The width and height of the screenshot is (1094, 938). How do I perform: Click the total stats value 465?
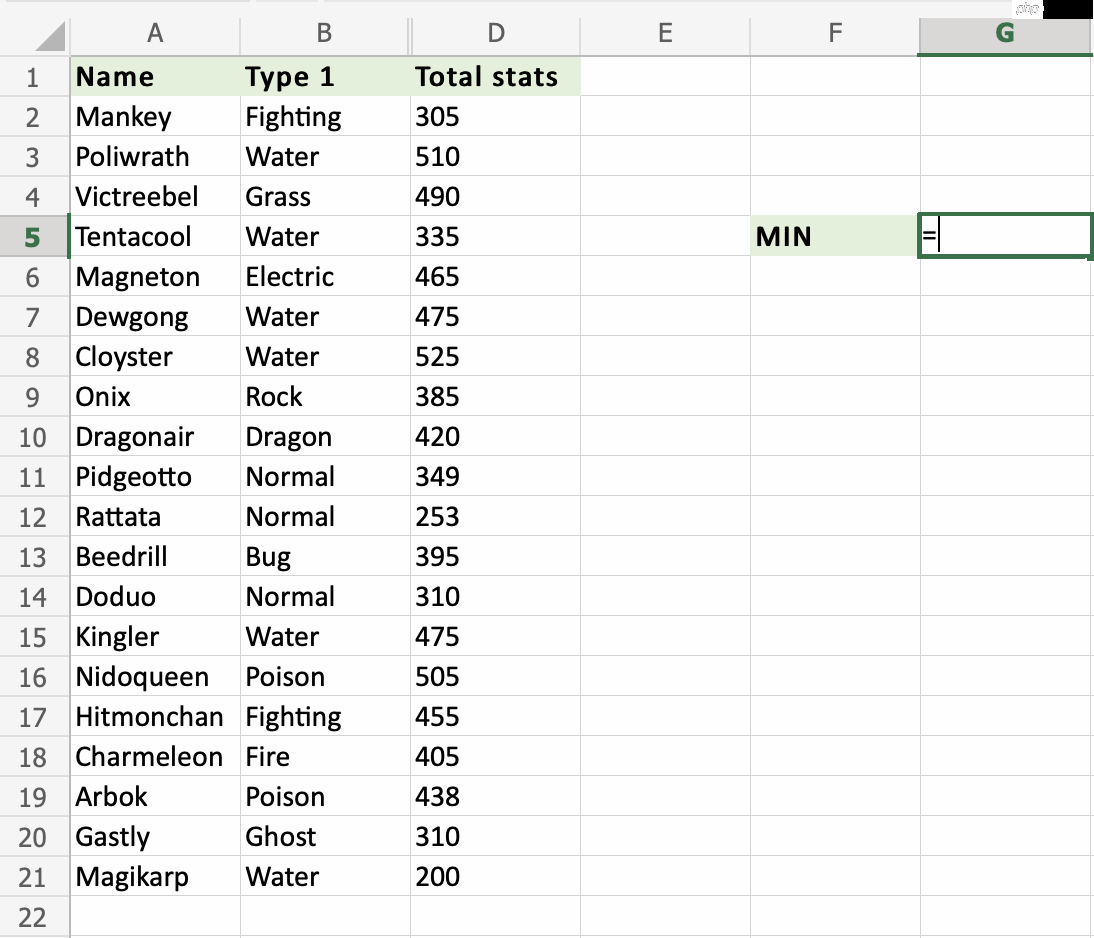coord(495,276)
